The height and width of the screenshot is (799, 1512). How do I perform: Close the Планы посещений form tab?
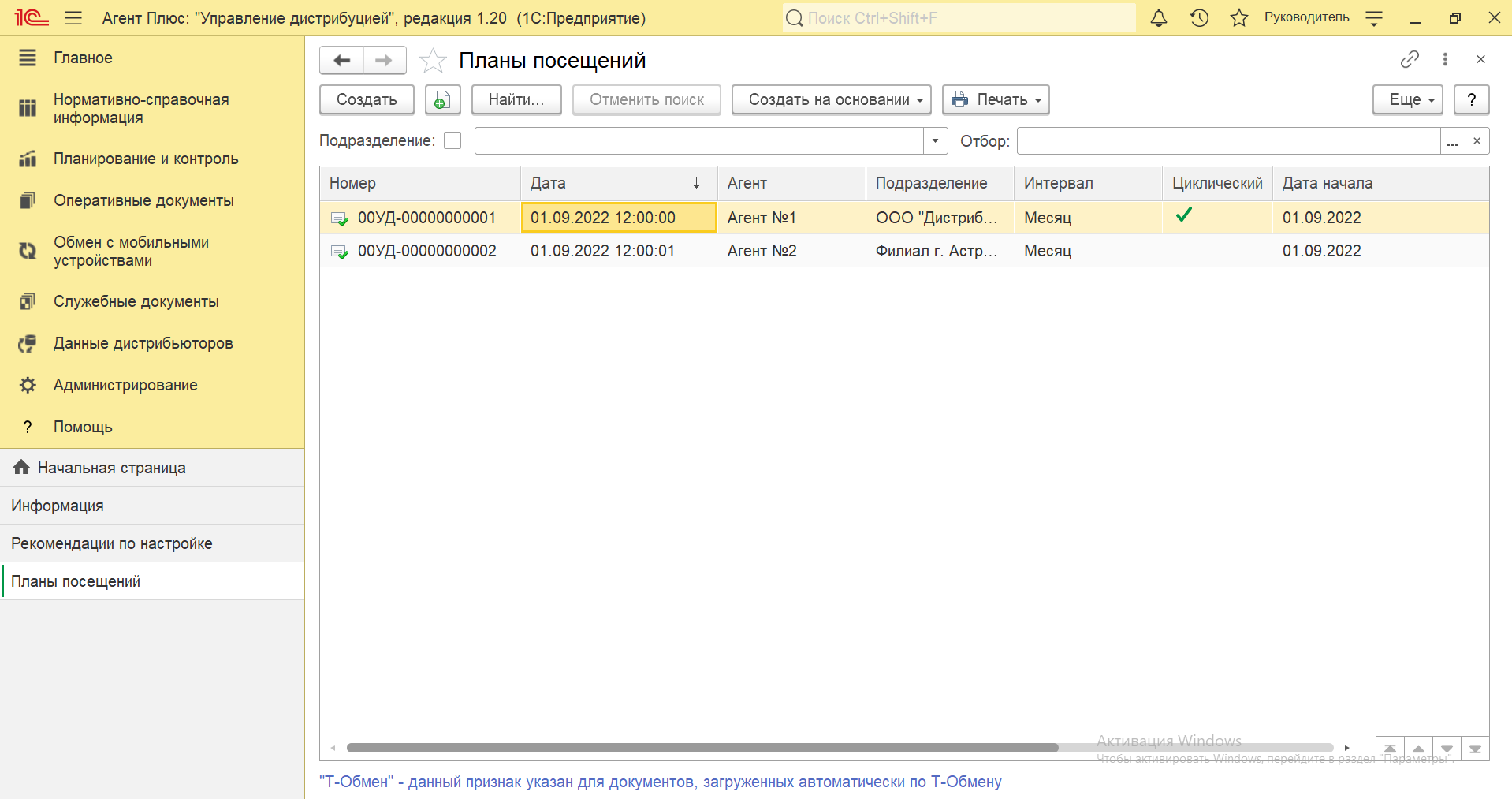1480,59
